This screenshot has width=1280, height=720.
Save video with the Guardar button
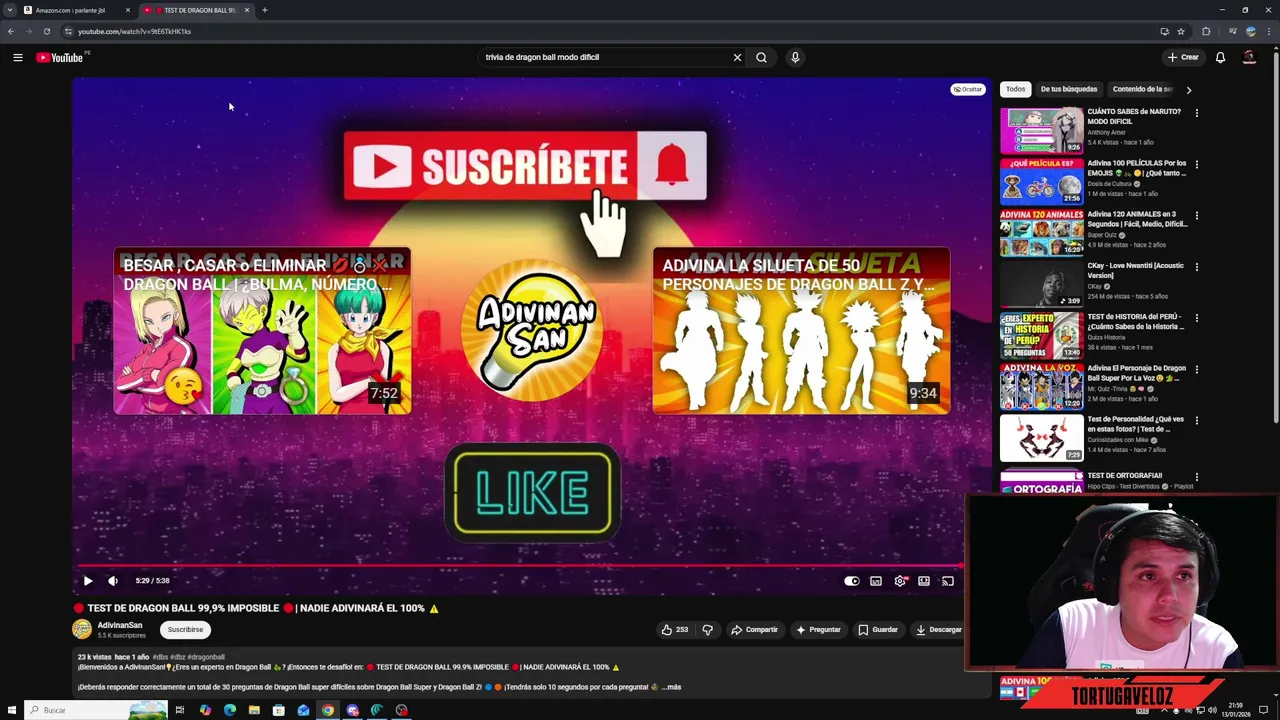(x=878, y=630)
